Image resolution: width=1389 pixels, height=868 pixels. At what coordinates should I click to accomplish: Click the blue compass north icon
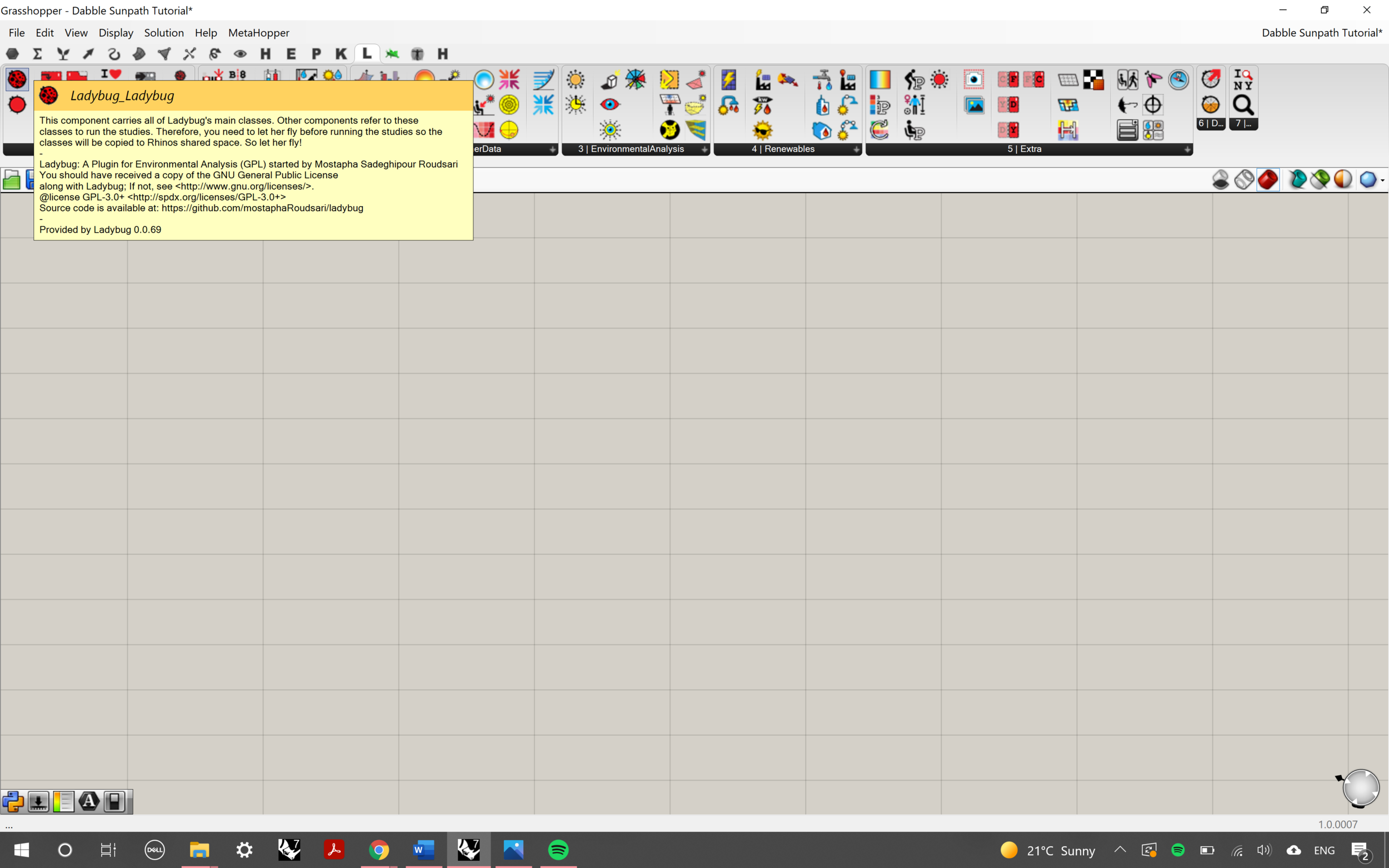[1178, 79]
